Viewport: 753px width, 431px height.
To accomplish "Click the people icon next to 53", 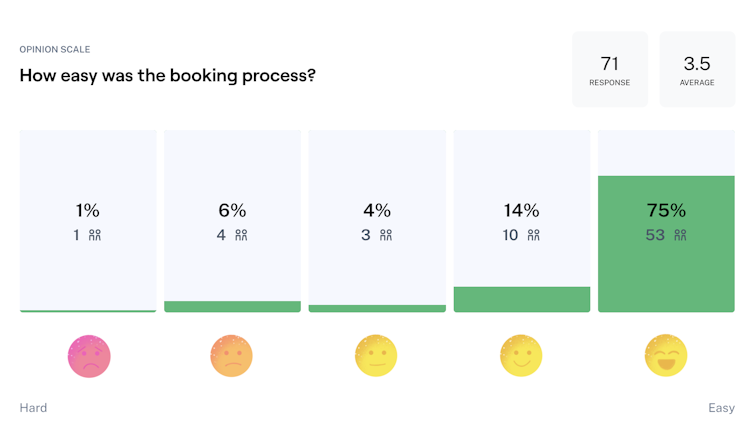I will [x=680, y=235].
